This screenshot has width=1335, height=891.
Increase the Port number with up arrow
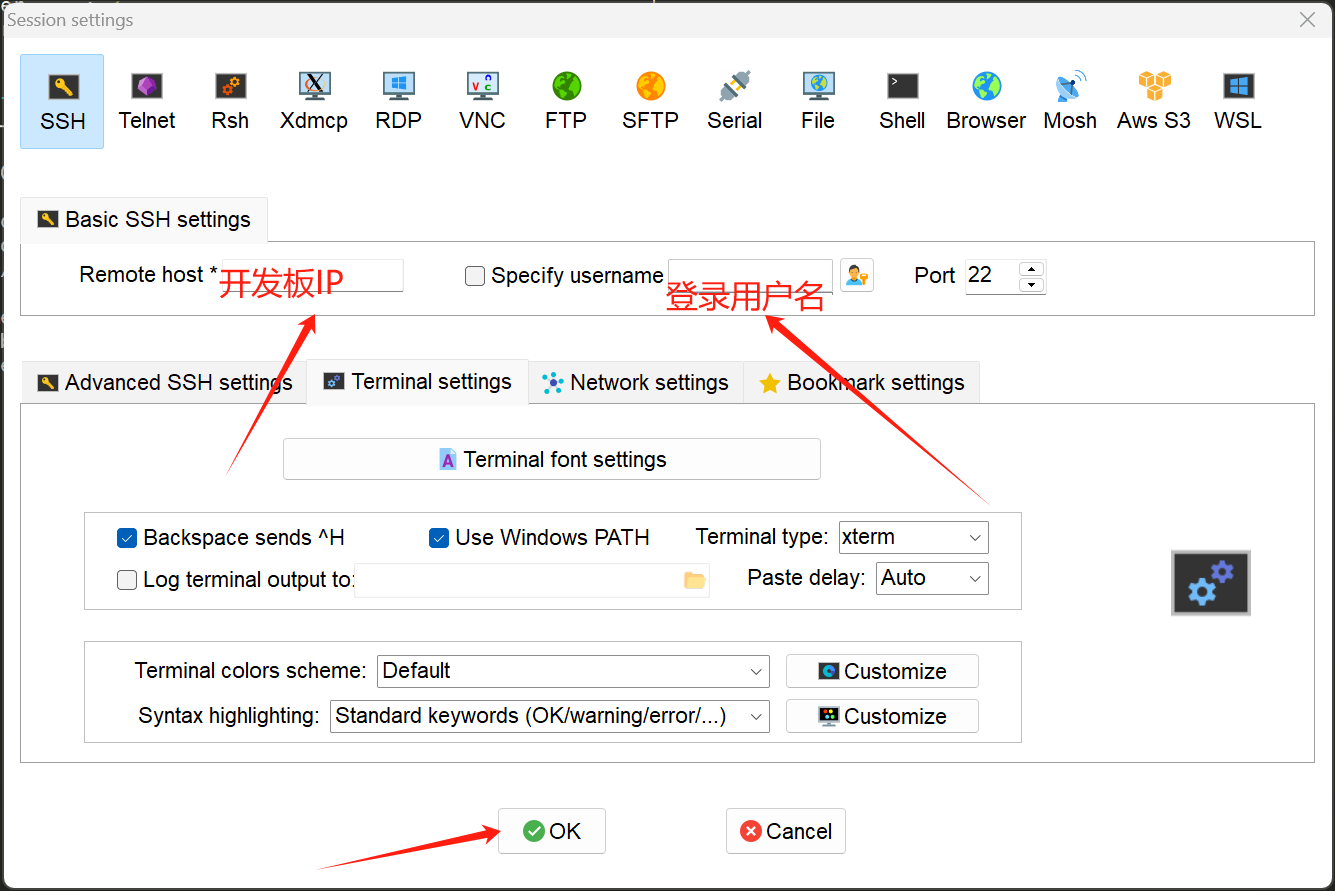(1032, 268)
